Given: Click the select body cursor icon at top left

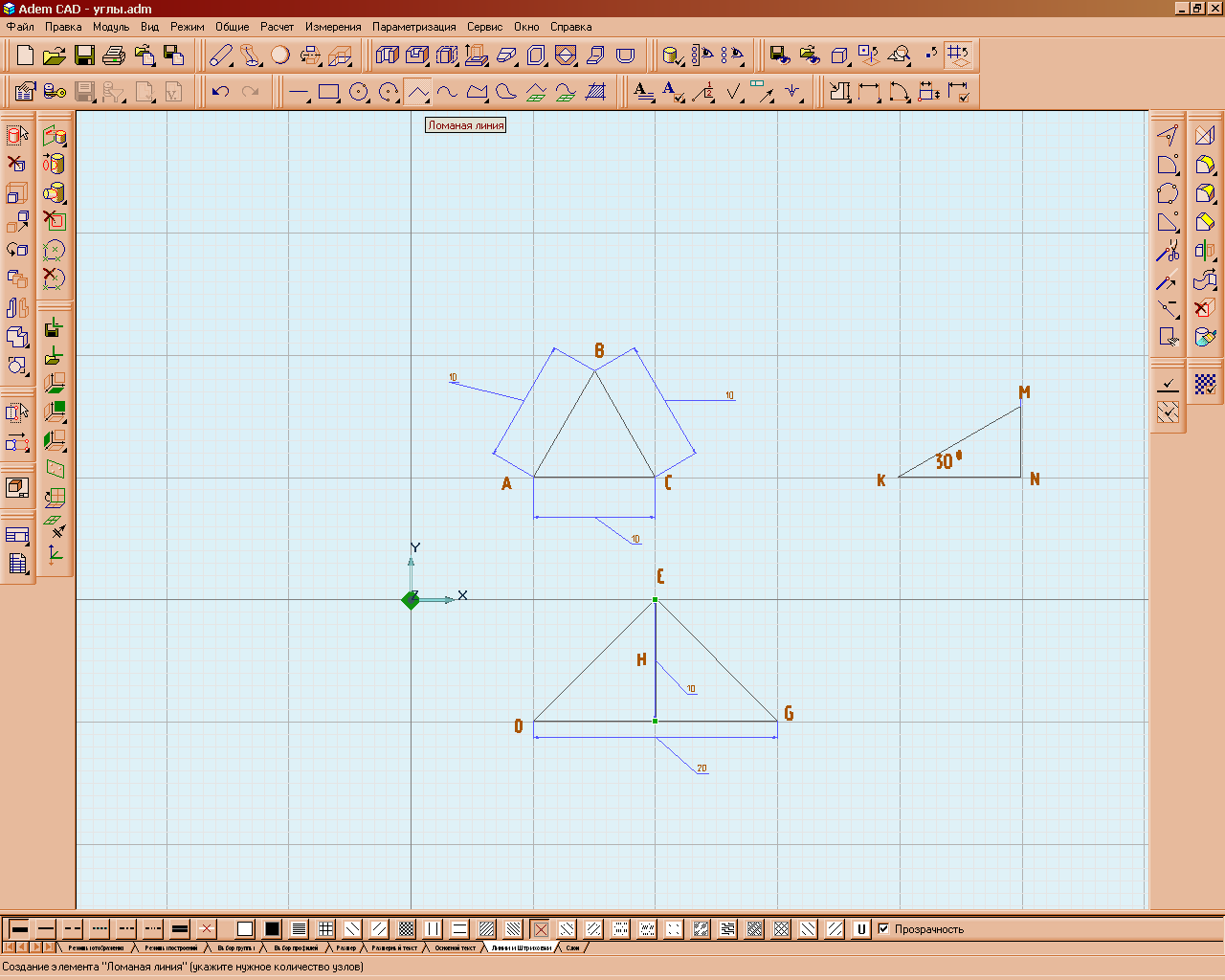Looking at the screenshot, I should 17,135.
